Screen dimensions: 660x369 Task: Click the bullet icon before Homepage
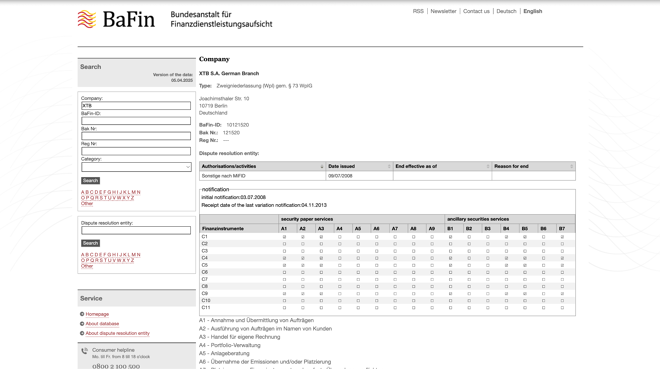tap(82, 314)
